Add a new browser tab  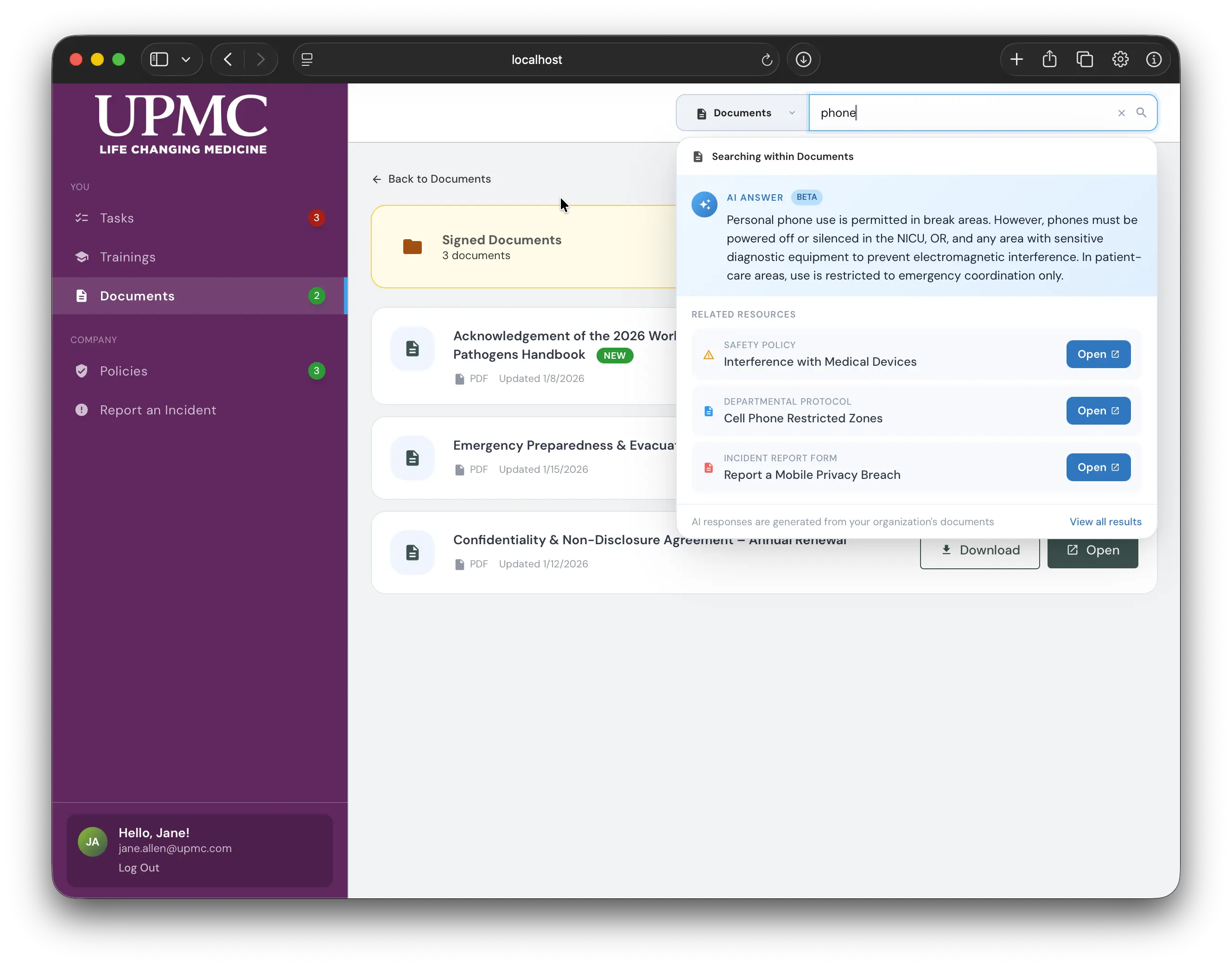[x=1016, y=59]
